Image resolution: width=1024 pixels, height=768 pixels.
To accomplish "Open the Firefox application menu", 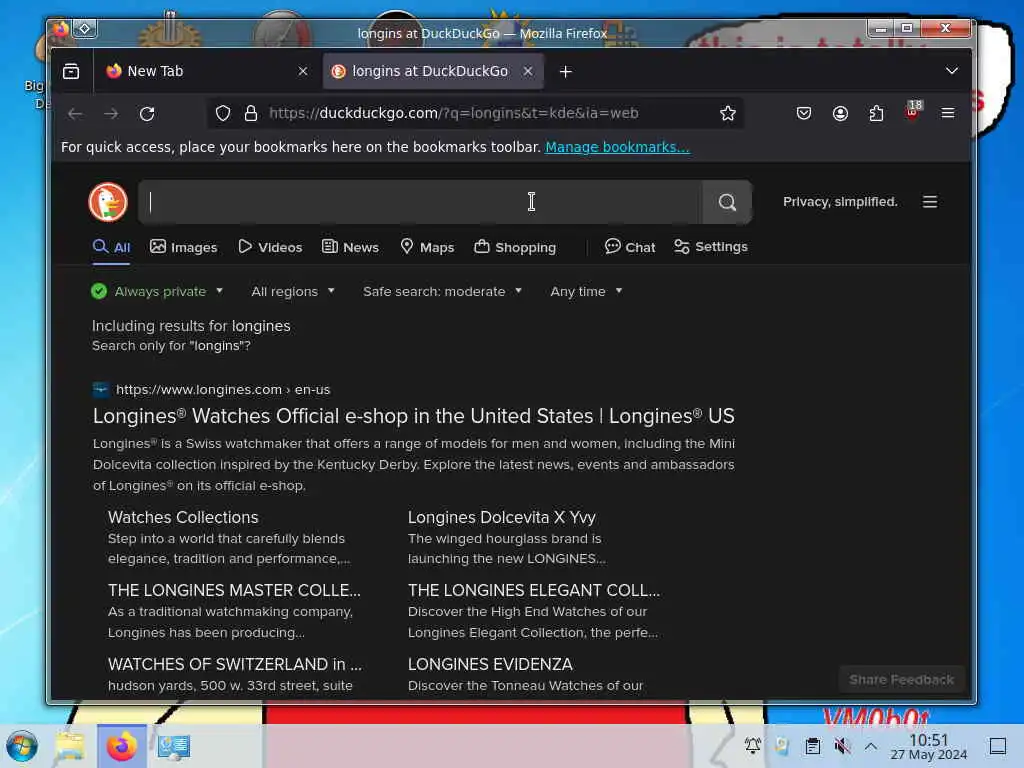I will click(948, 114).
